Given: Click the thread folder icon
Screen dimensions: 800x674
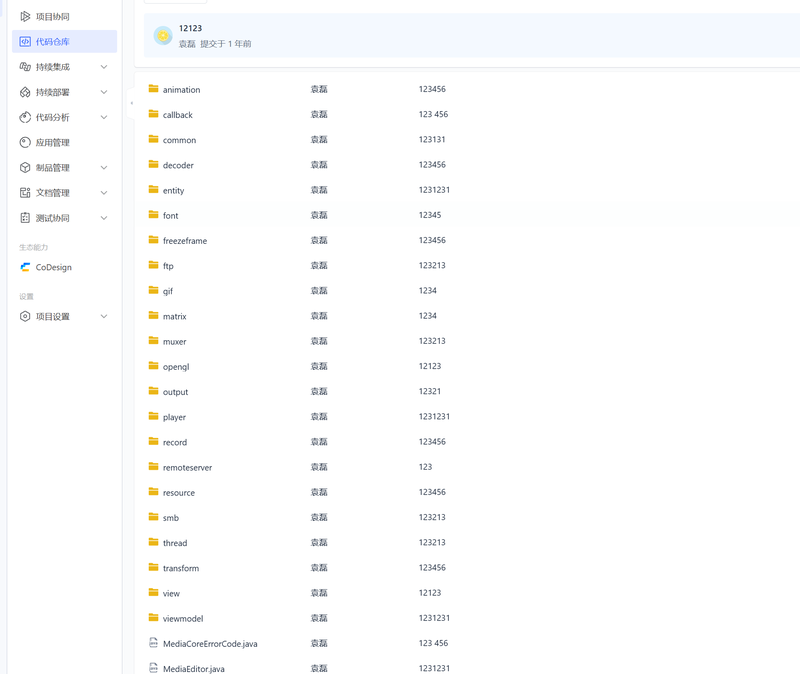Looking at the screenshot, I should [x=154, y=542].
